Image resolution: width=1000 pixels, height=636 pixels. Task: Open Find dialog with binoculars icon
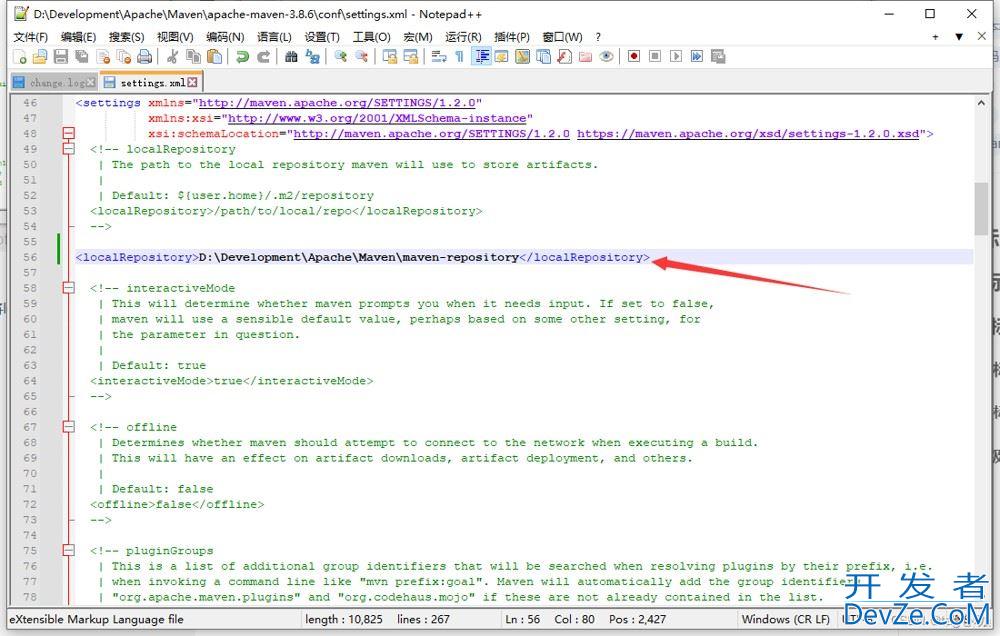tap(291, 57)
